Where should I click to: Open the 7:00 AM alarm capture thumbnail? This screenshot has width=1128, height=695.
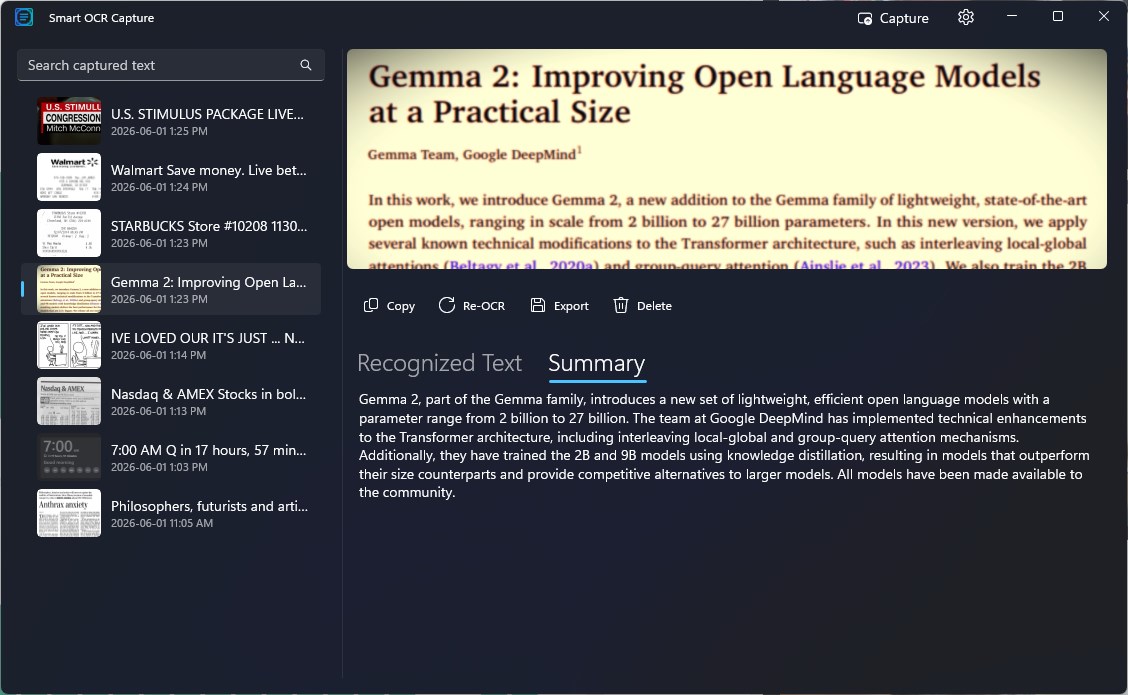point(69,458)
